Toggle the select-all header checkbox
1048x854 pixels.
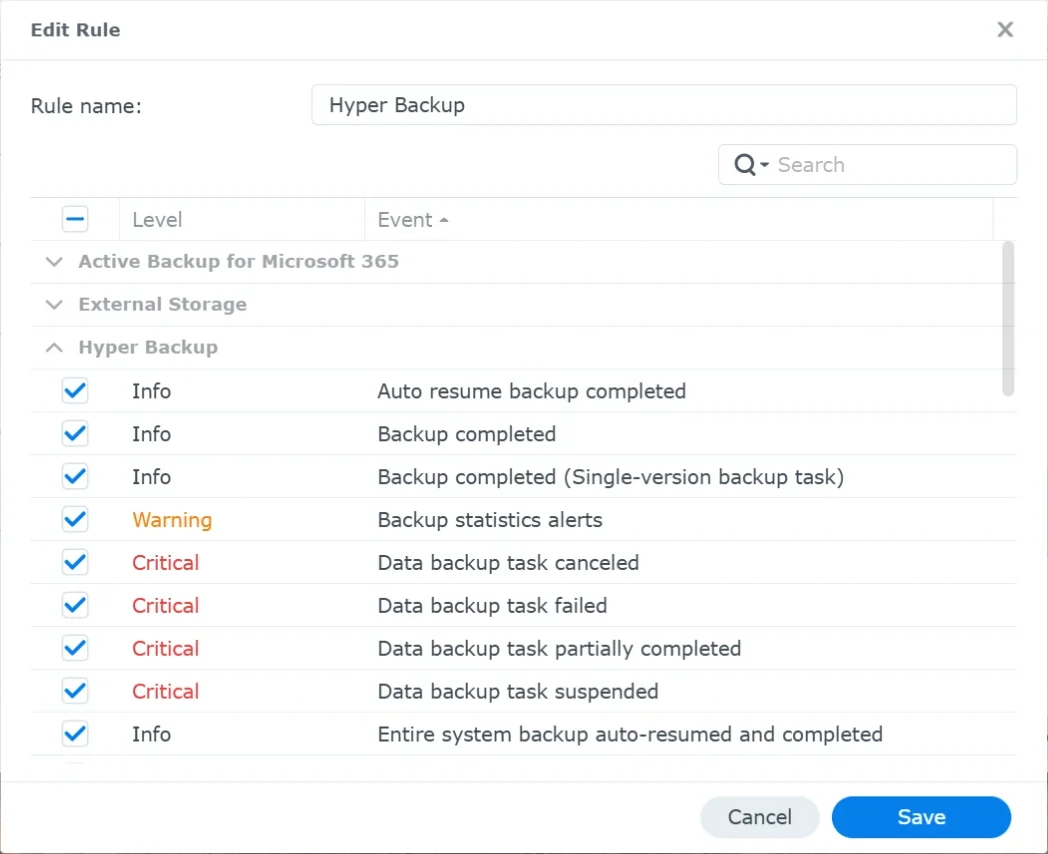75,219
